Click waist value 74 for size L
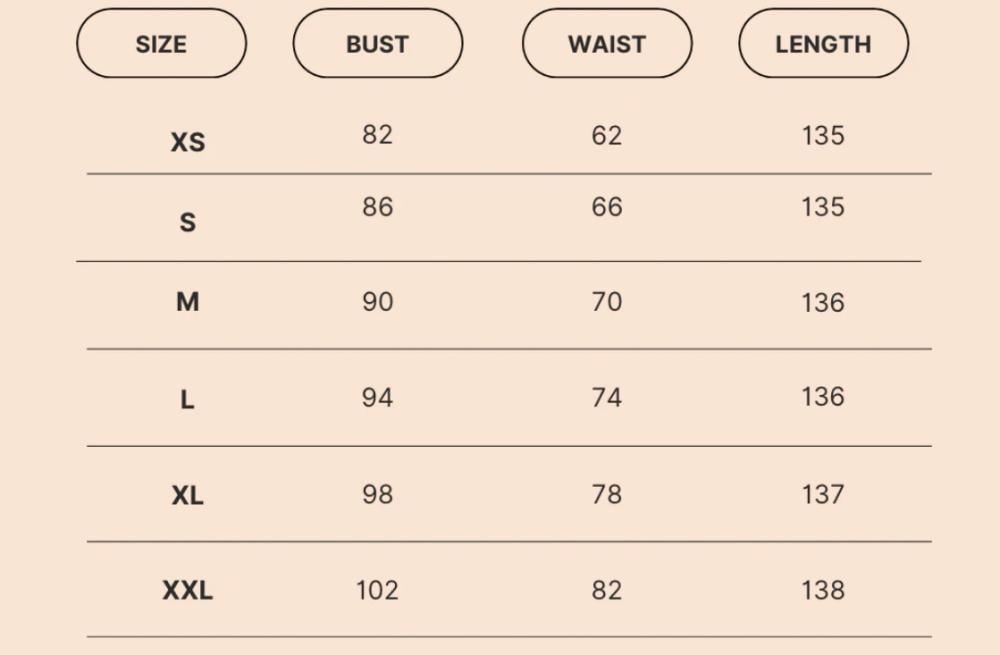 (607, 398)
